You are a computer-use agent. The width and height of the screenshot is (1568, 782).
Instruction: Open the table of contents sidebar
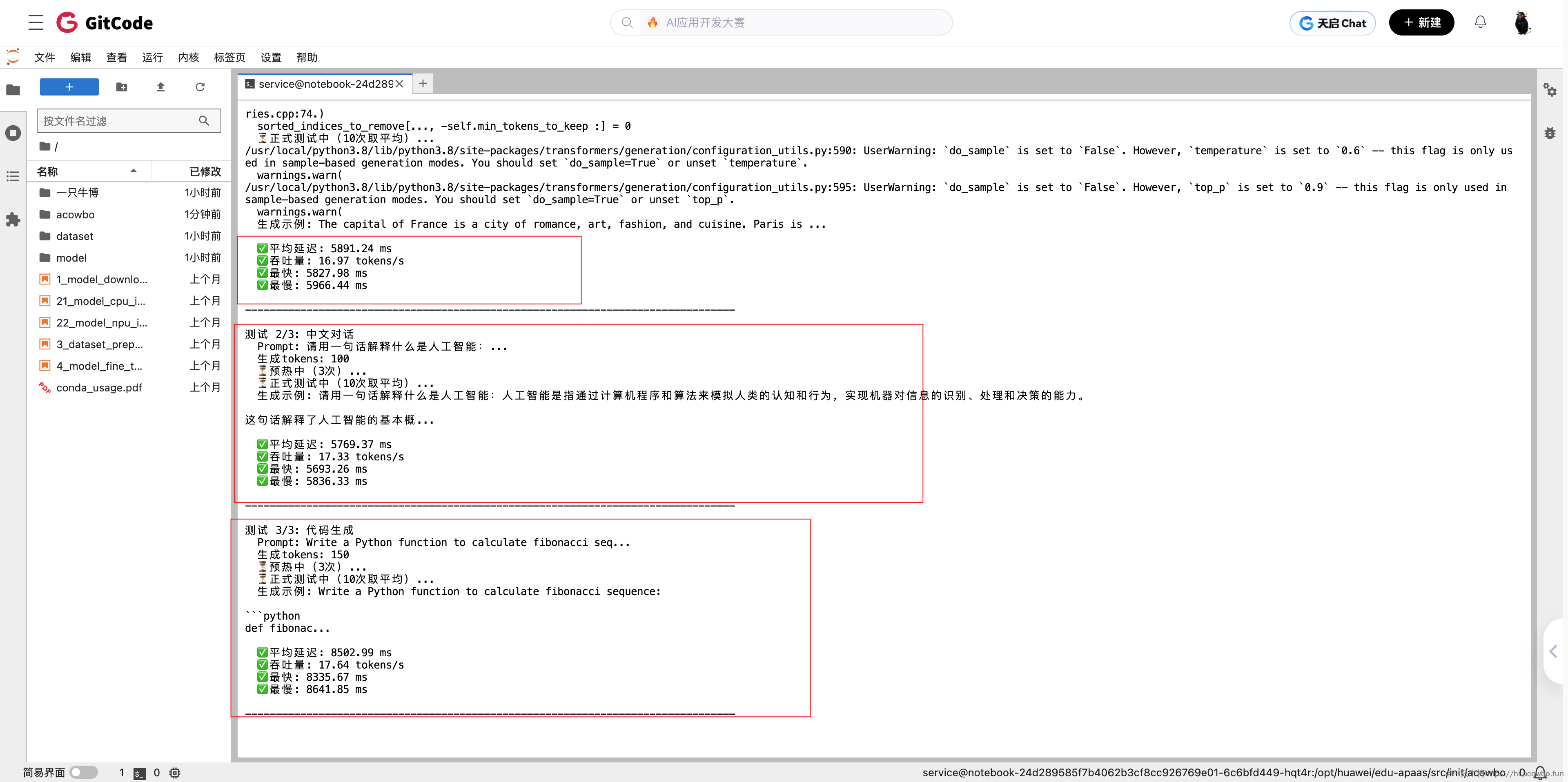13,176
